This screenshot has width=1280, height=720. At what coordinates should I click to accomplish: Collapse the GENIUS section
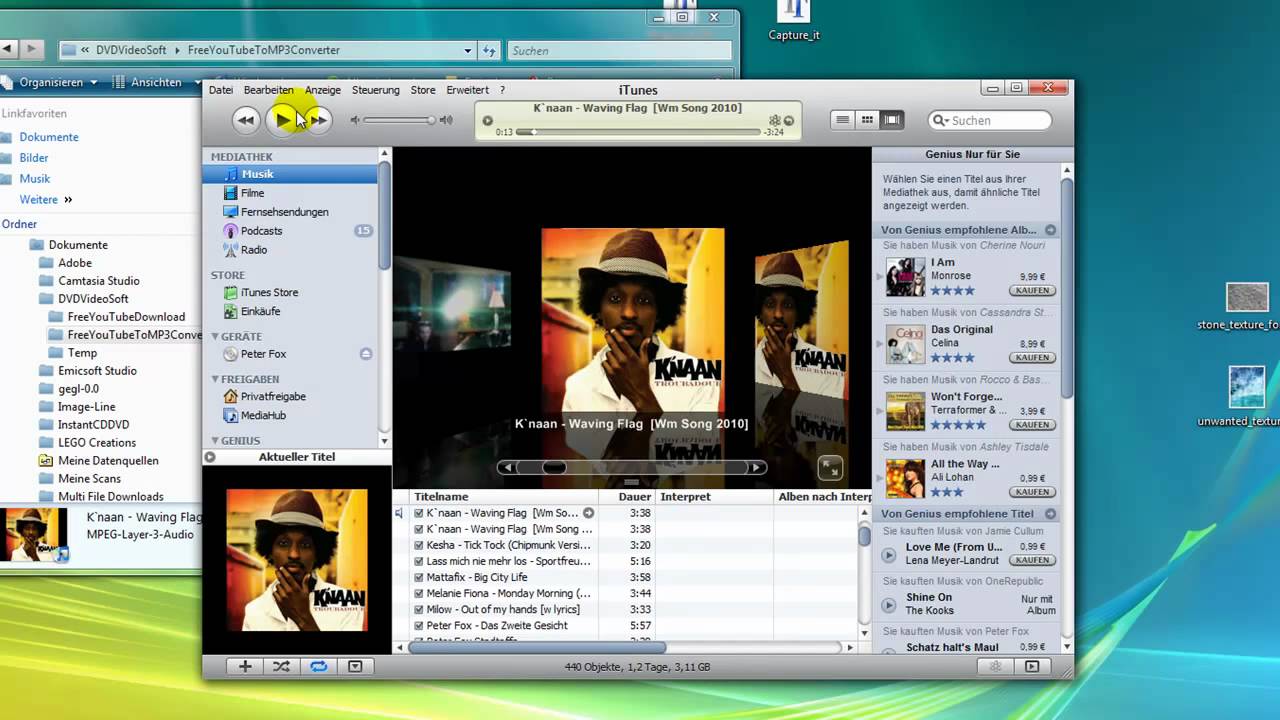point(215,440)
